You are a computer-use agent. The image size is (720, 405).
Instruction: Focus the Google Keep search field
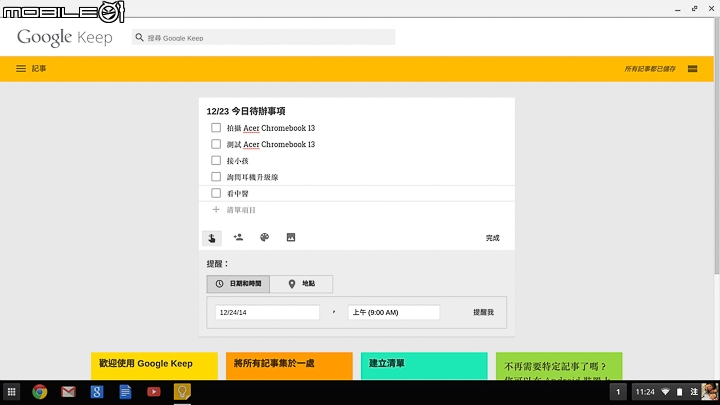point(263,37)
